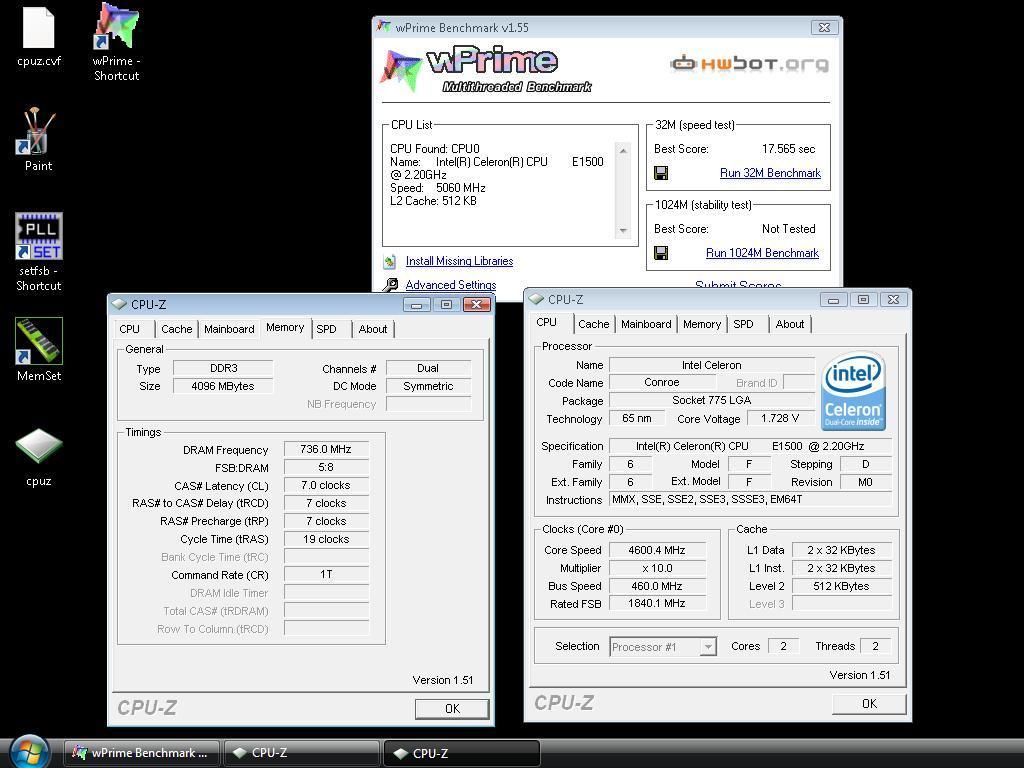Click the Install Missing Libraries icon
The height and width of the screenshot is (768, 1024).
[390, 261]
